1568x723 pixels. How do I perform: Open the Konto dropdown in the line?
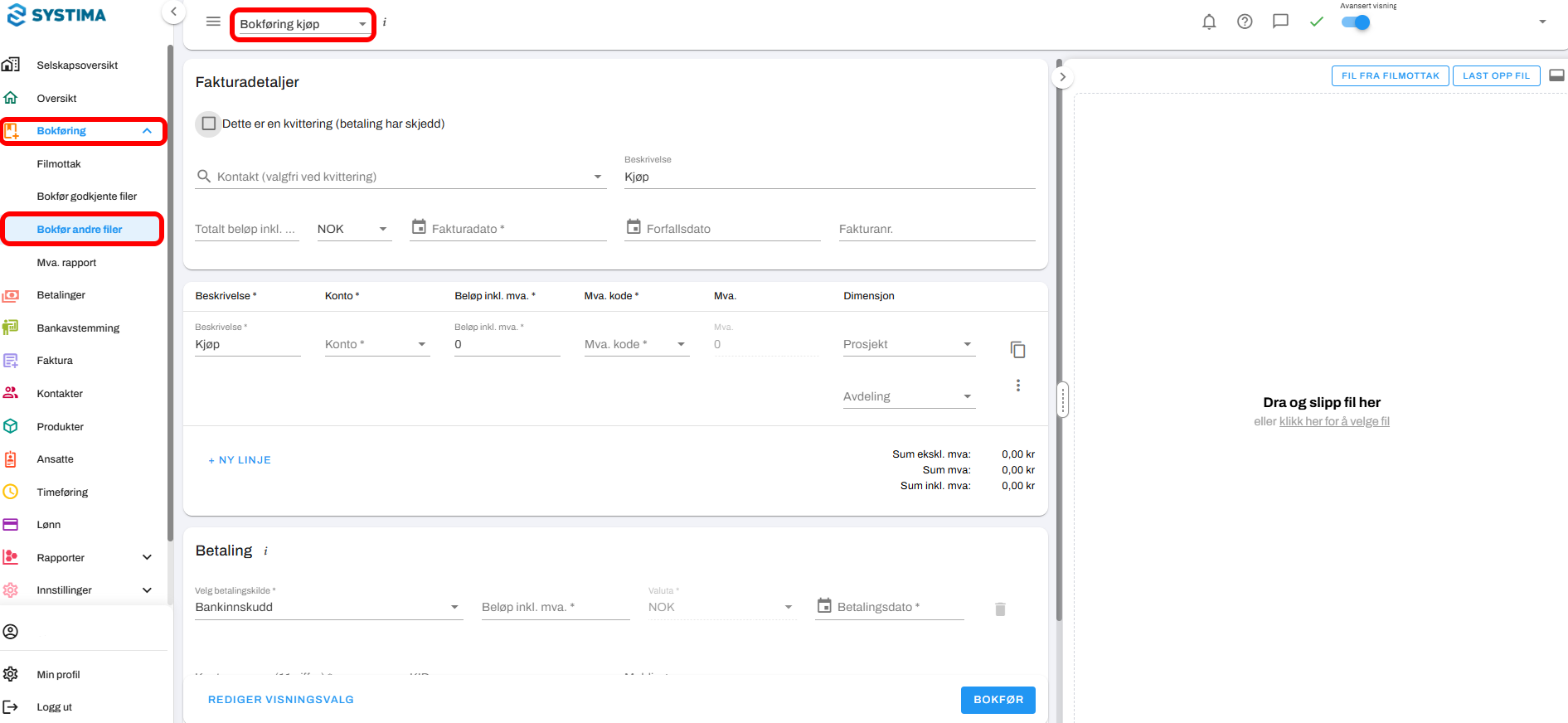[x=377, y=344]
